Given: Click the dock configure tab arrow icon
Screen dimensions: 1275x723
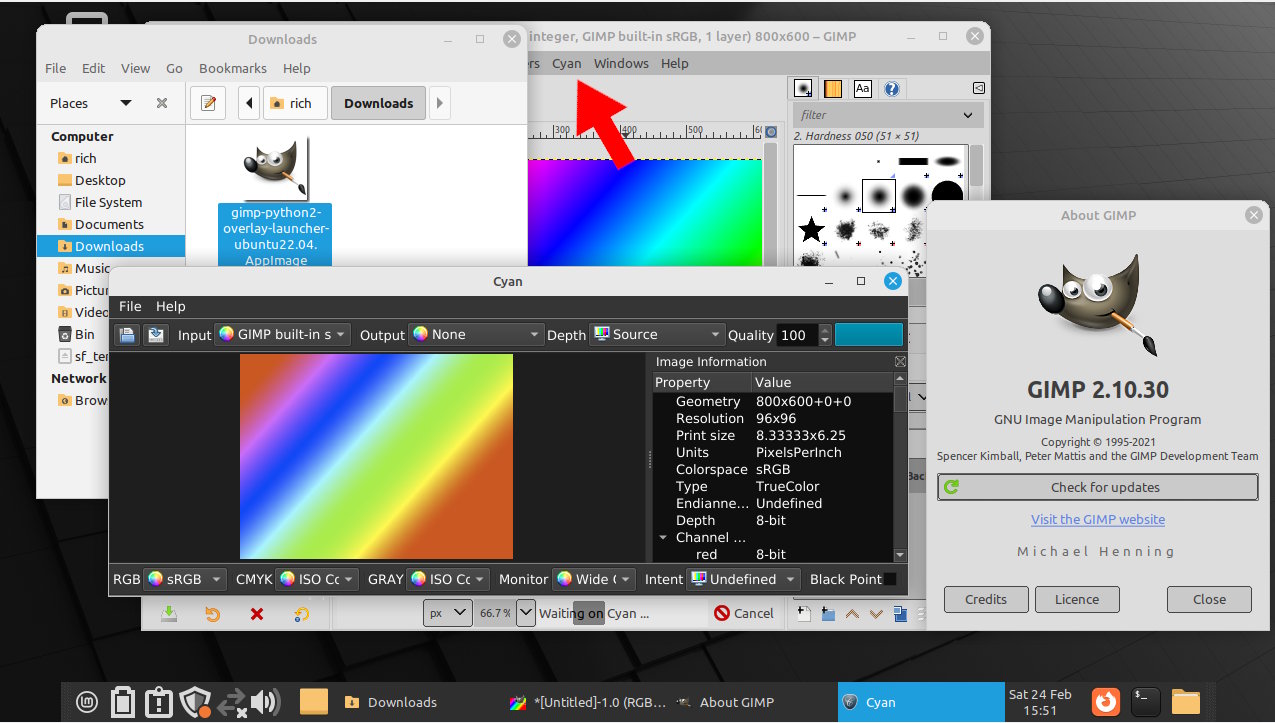Looking at the screenshot, I should [979, 88].
